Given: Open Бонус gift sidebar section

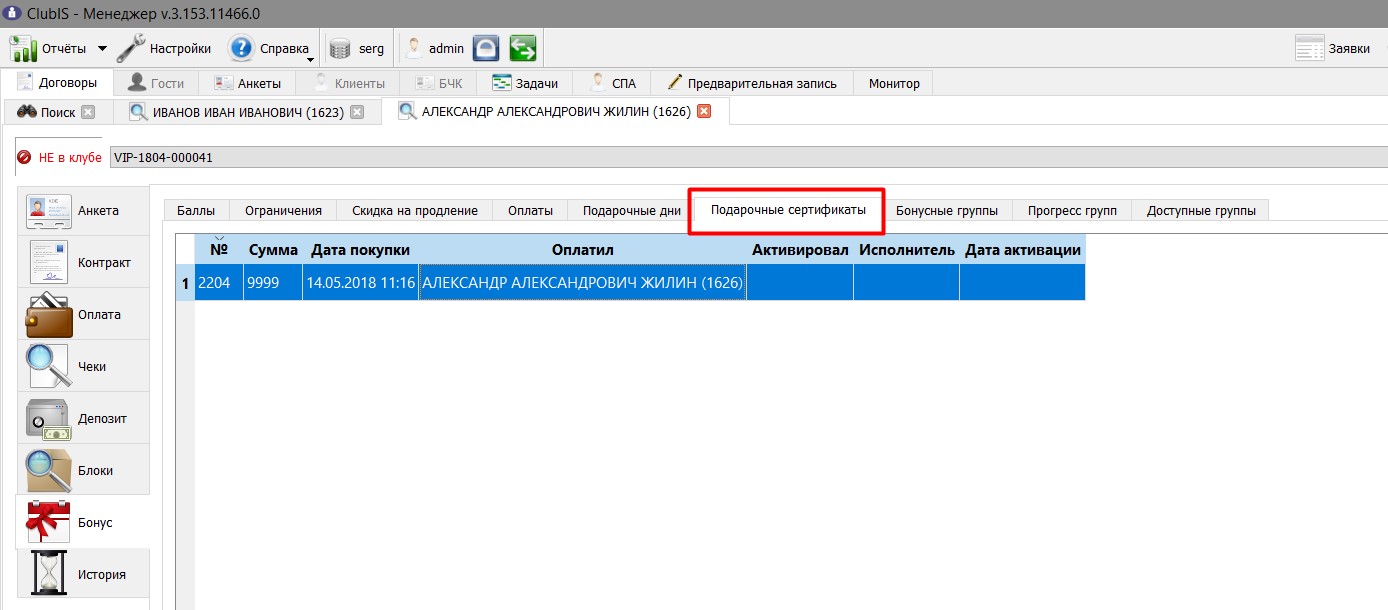Looking at the screenshot, I should pyautogui.click(x=83, y=522).
